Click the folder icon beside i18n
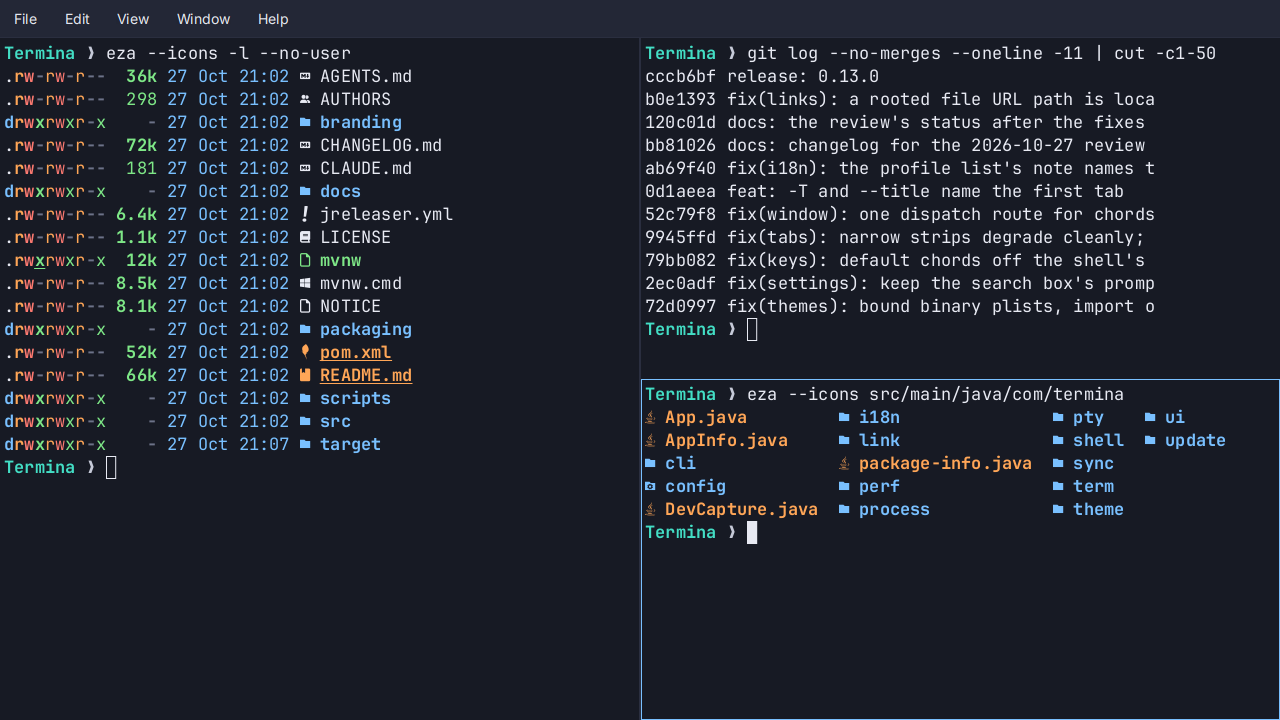The width and height of the screenshot is (1280, 720). point(844,417)
